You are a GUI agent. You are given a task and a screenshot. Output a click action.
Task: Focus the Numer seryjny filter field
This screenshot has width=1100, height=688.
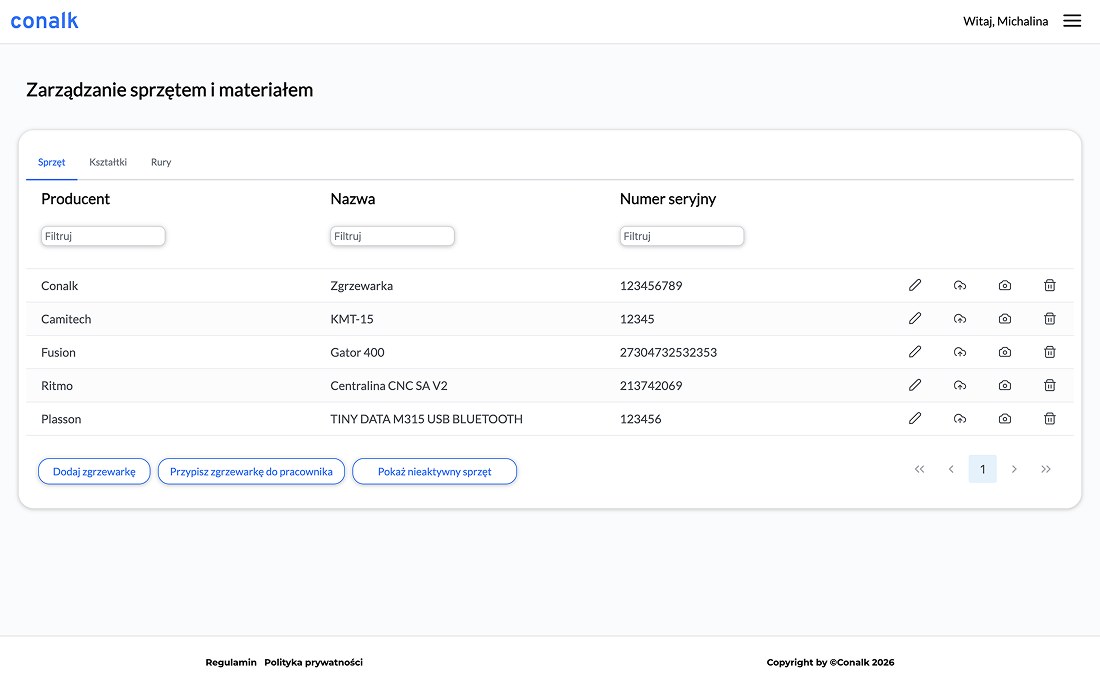pos(682,236)
